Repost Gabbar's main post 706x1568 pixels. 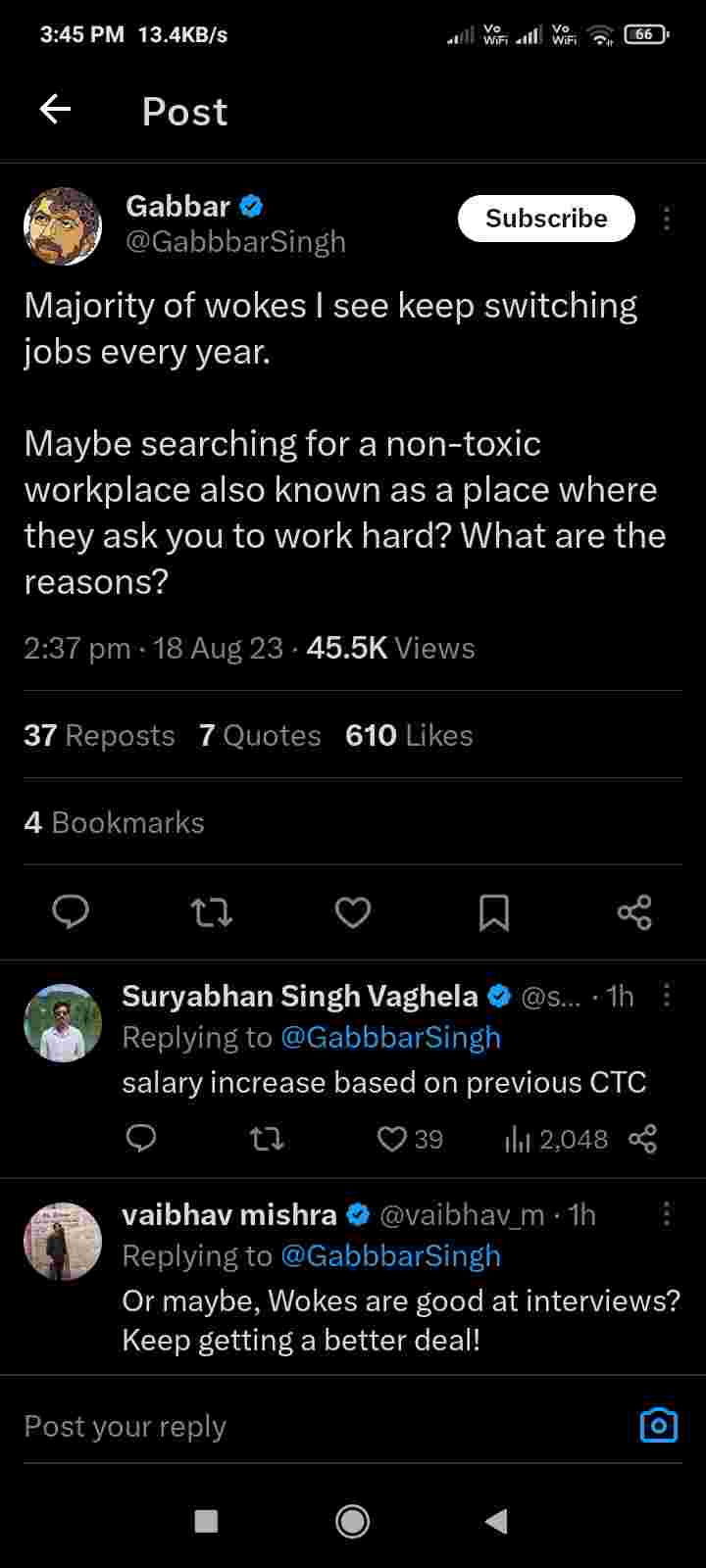point(211,912)
